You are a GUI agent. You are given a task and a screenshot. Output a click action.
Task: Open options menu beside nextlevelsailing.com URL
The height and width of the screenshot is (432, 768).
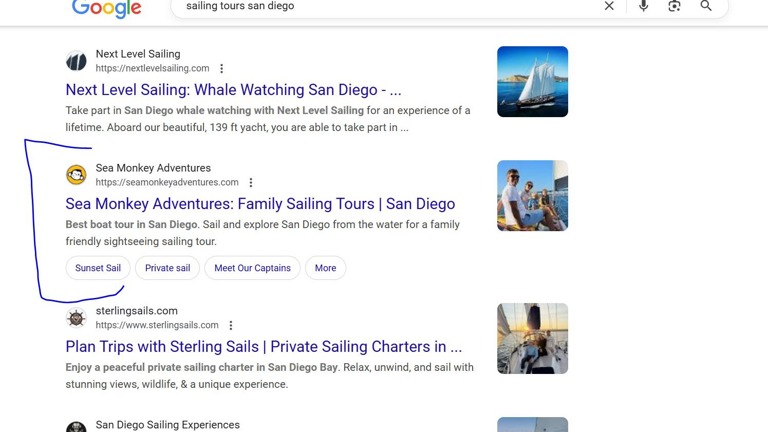tap(222, 69)
